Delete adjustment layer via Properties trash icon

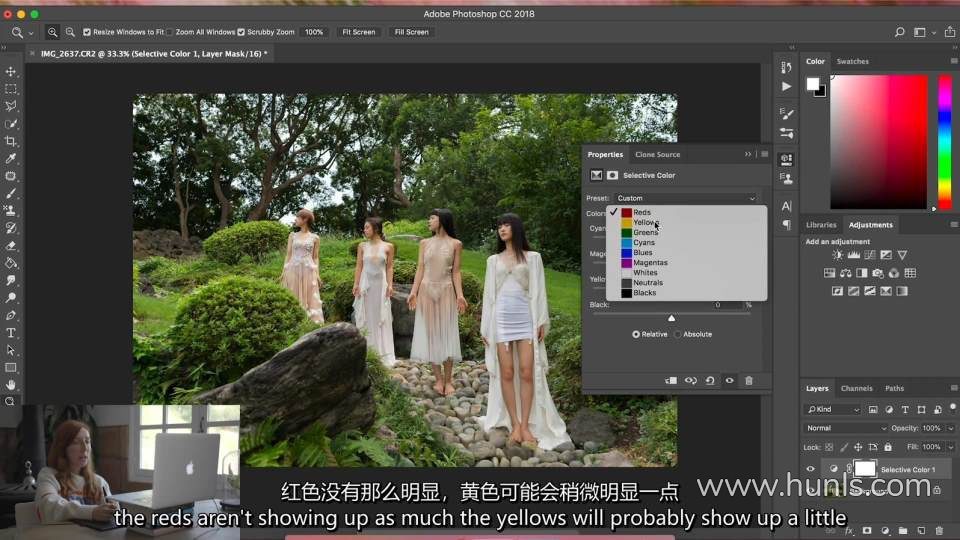pos(748,380)
